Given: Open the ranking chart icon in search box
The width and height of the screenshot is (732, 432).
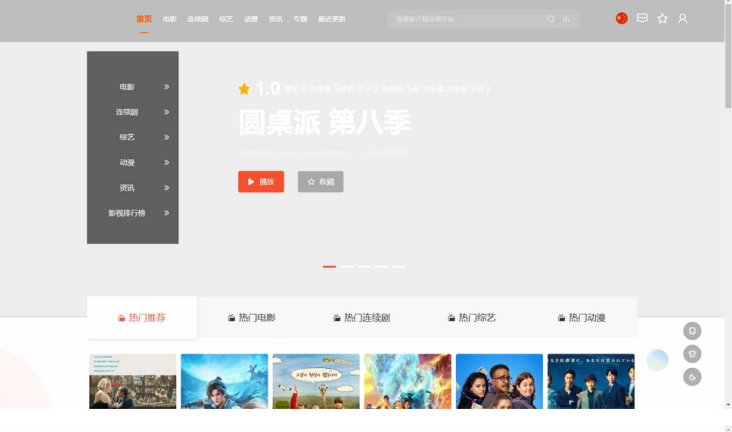Looking at the screenshot, I should coord(566,19).
